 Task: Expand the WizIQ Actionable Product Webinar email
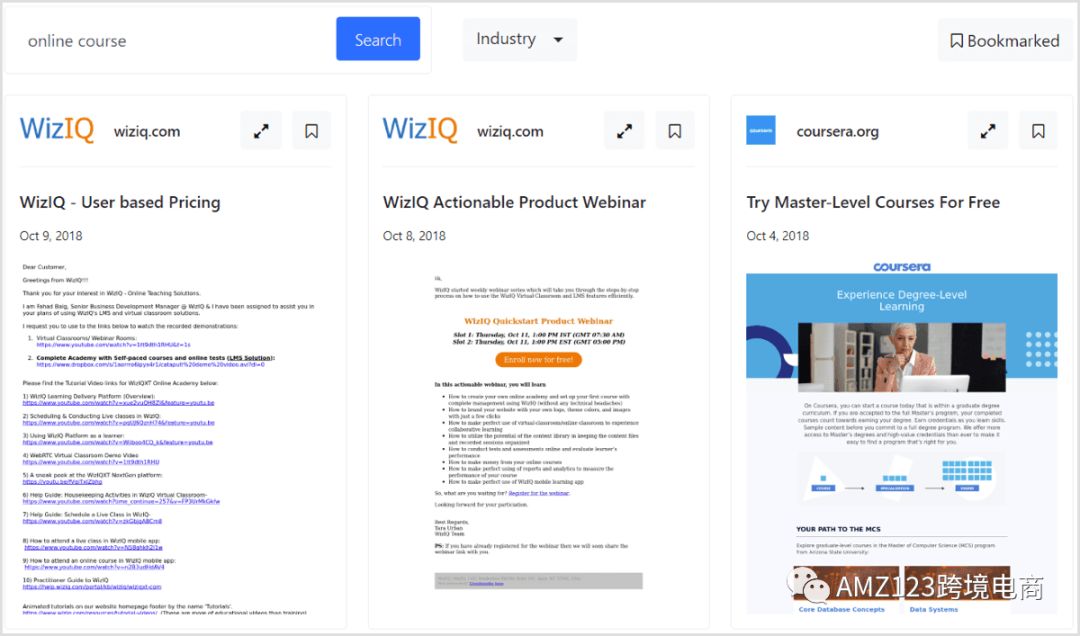(x=624, y=131)
